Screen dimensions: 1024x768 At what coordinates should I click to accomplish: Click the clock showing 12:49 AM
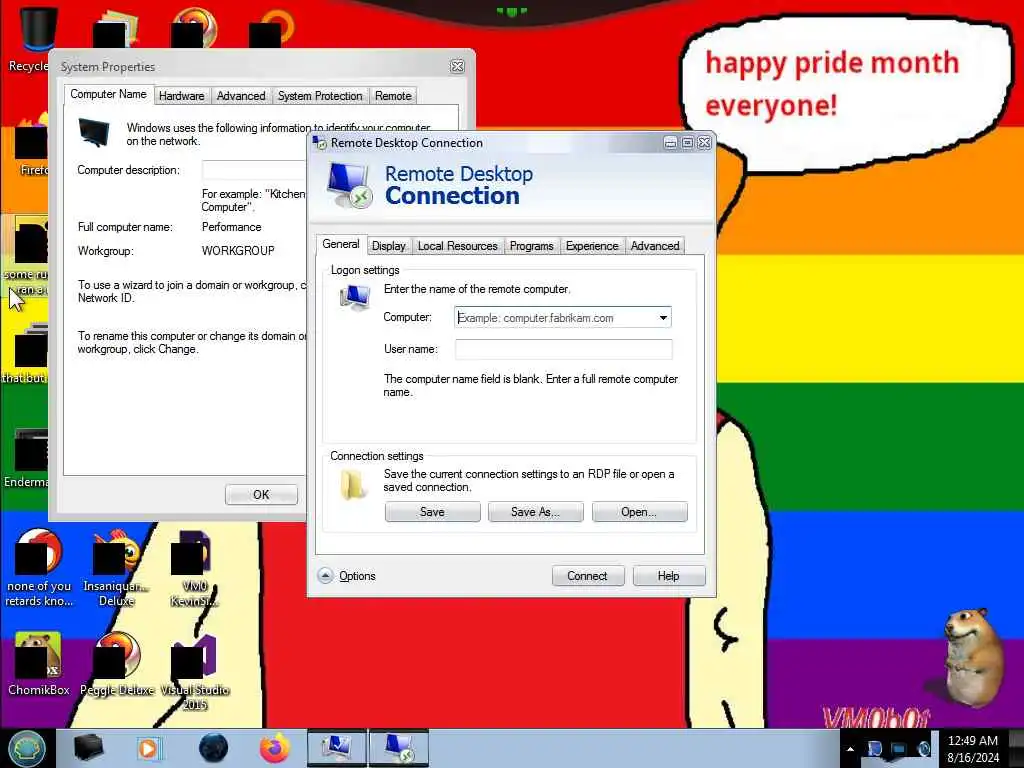tap(972, 741)
